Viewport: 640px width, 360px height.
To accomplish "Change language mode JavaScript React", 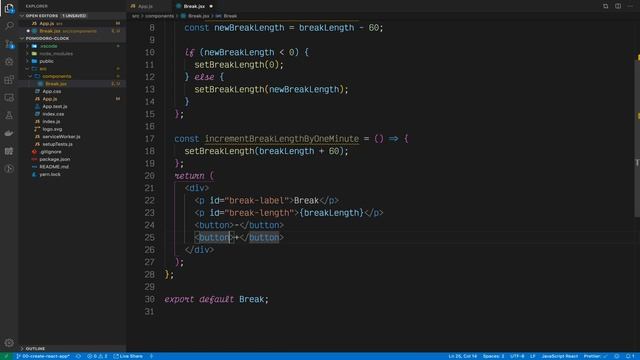I will pos(560,356).
